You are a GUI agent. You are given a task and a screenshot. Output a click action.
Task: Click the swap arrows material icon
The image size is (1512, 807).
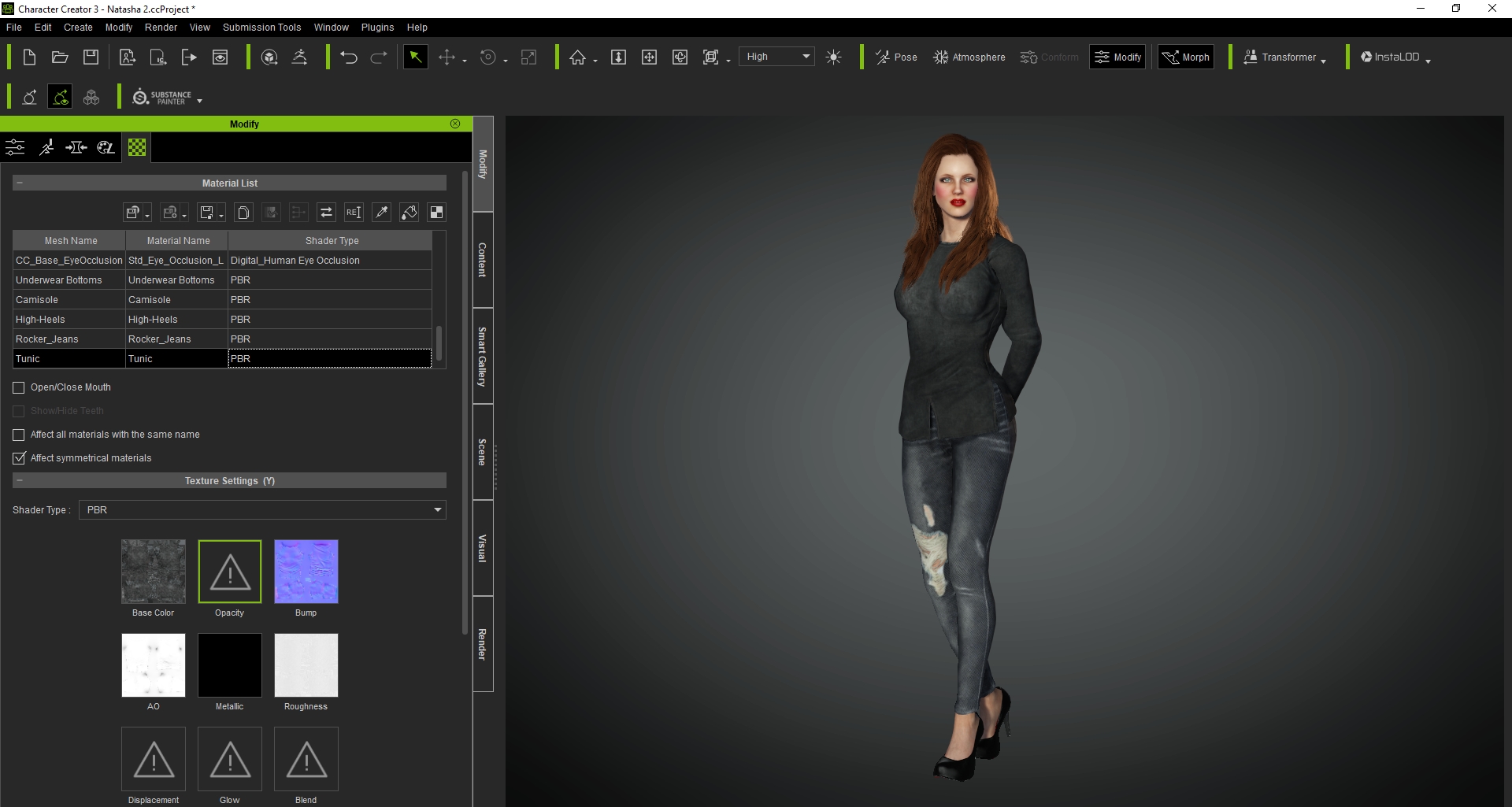tap(326, 212)
